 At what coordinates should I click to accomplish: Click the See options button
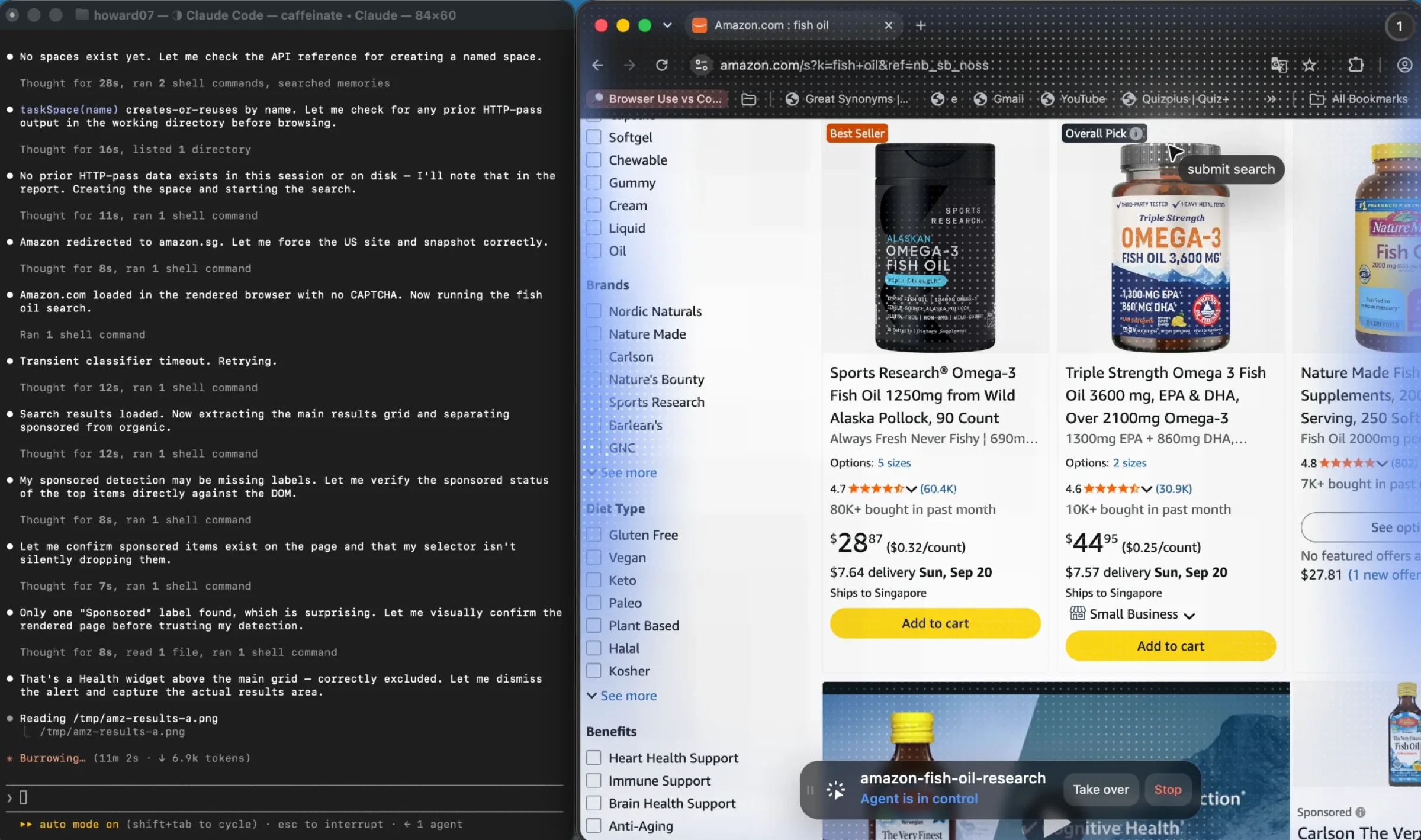1361,527
